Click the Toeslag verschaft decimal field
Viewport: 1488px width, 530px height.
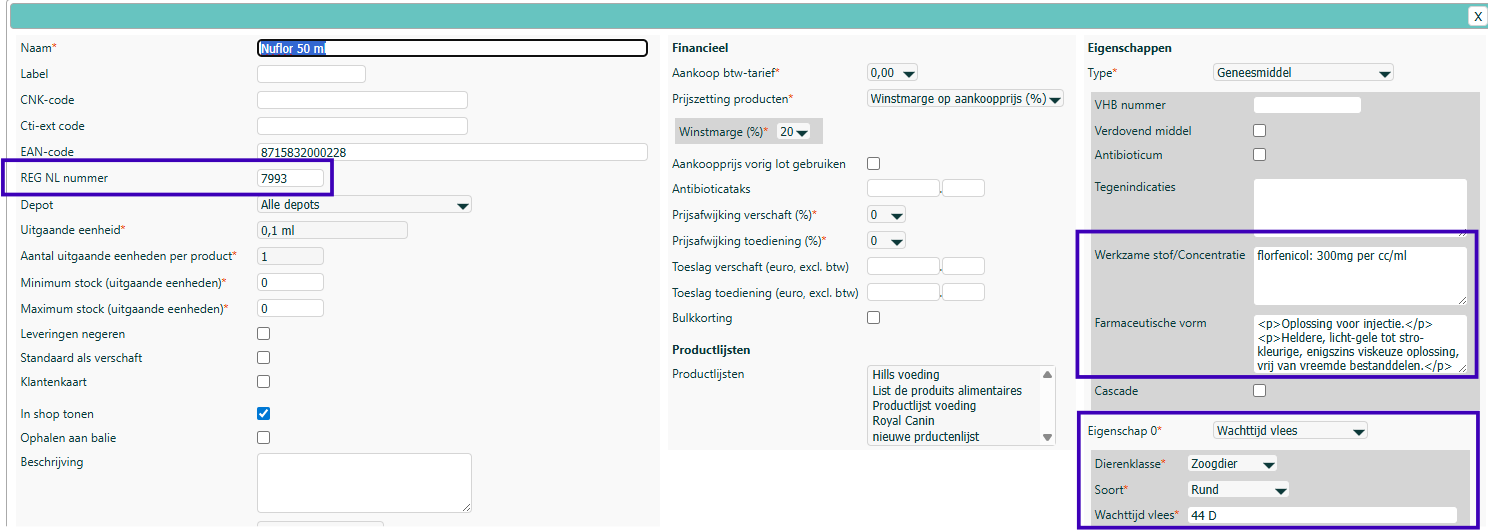964,266
